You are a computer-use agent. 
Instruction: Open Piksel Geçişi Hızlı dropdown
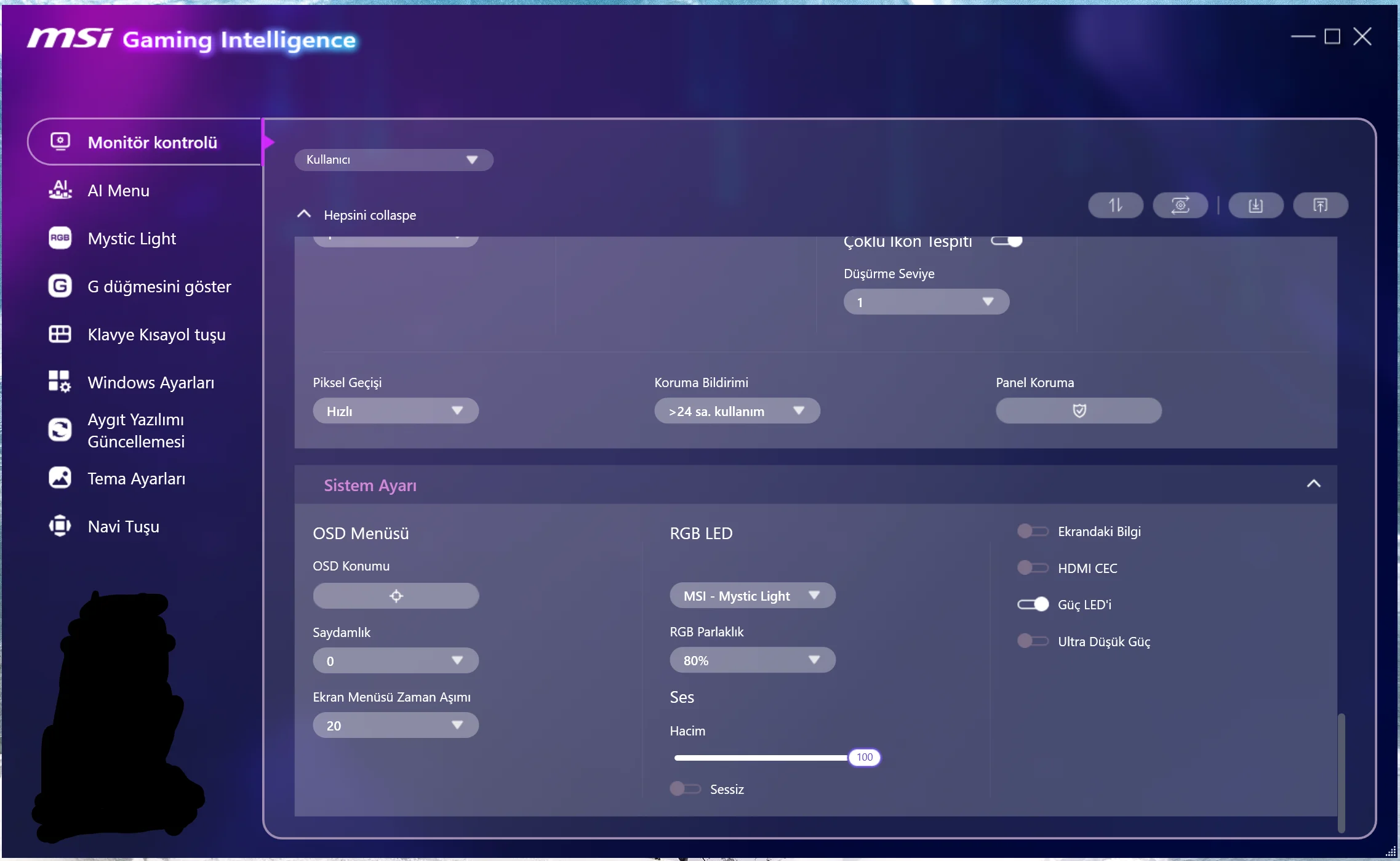click(x=396, y=410)
